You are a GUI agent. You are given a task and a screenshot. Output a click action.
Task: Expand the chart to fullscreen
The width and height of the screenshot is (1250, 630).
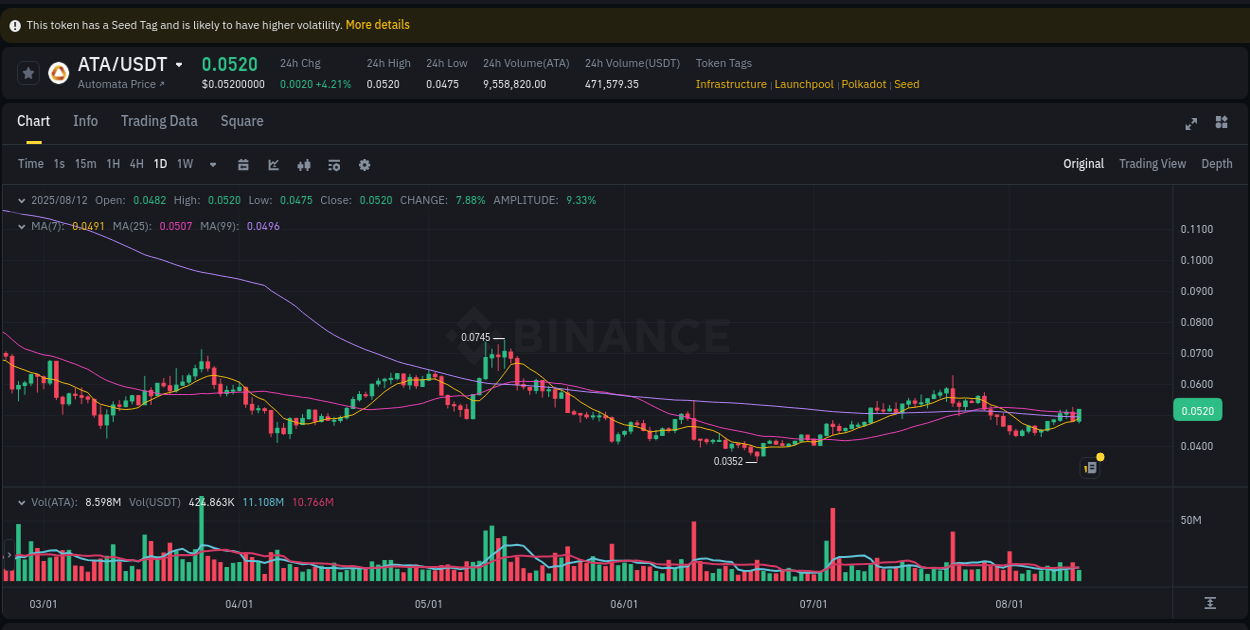(1191, 123)
